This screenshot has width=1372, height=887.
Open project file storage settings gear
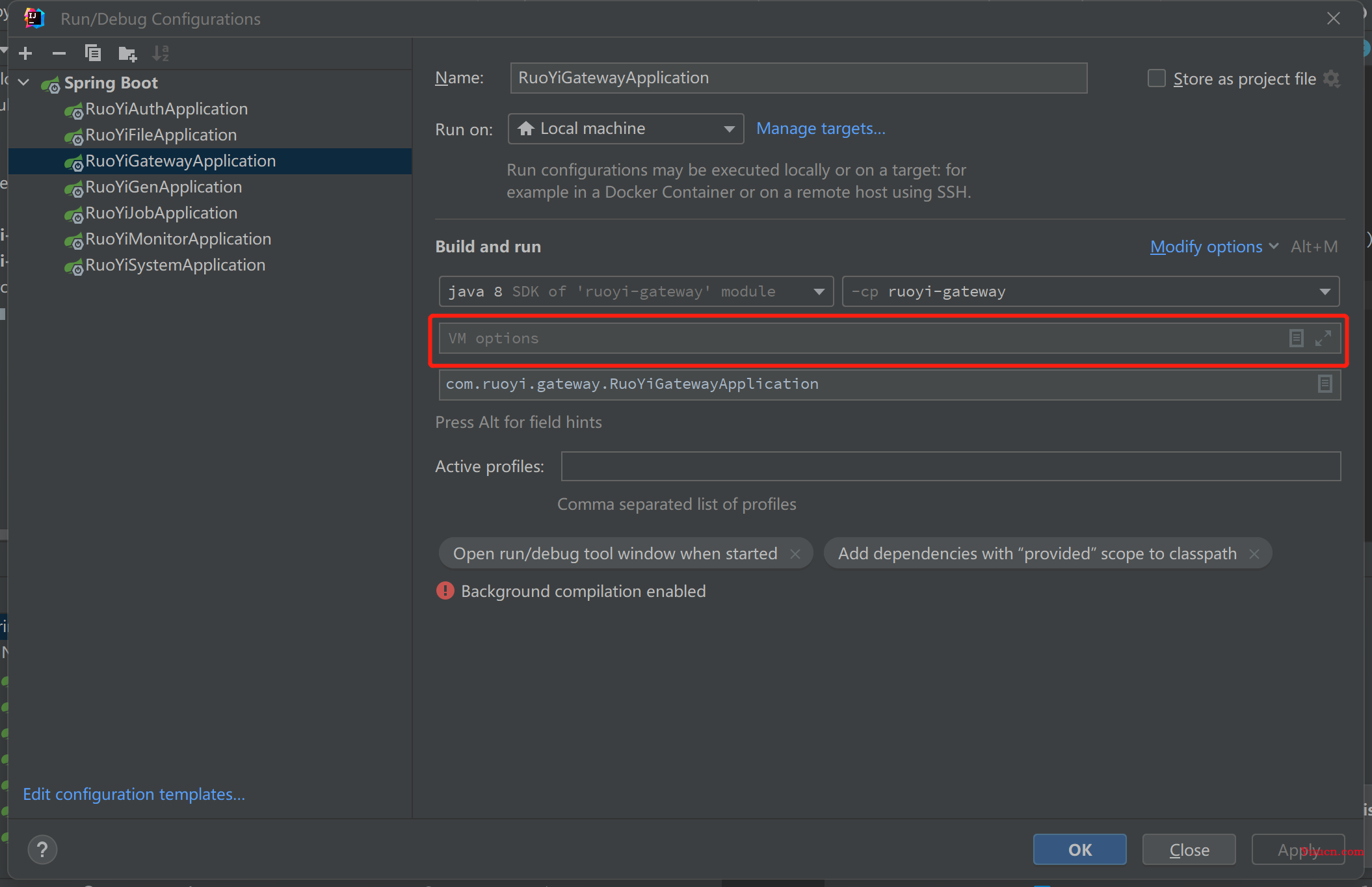coord(1331,79)
